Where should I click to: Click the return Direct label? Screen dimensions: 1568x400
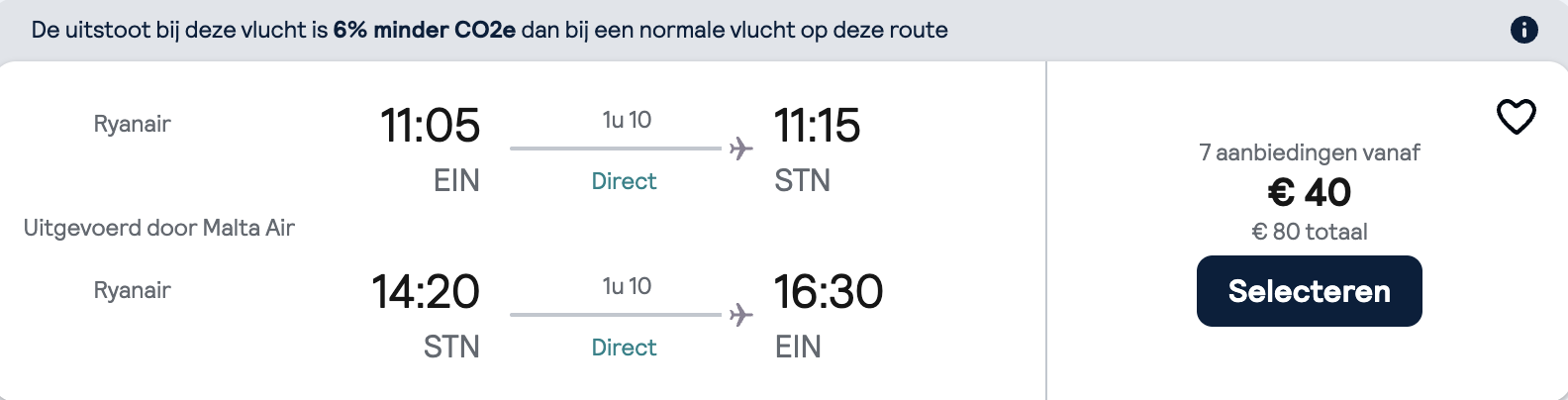[x=624, y=348]
